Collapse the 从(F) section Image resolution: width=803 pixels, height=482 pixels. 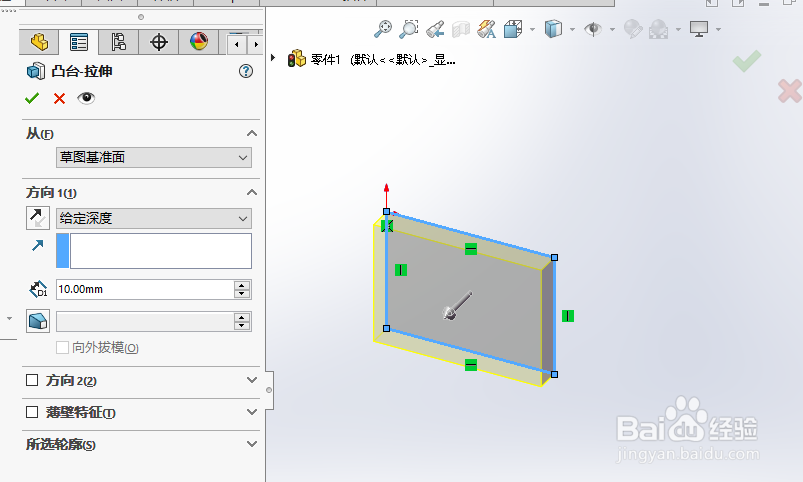click(x=251, y=134)
